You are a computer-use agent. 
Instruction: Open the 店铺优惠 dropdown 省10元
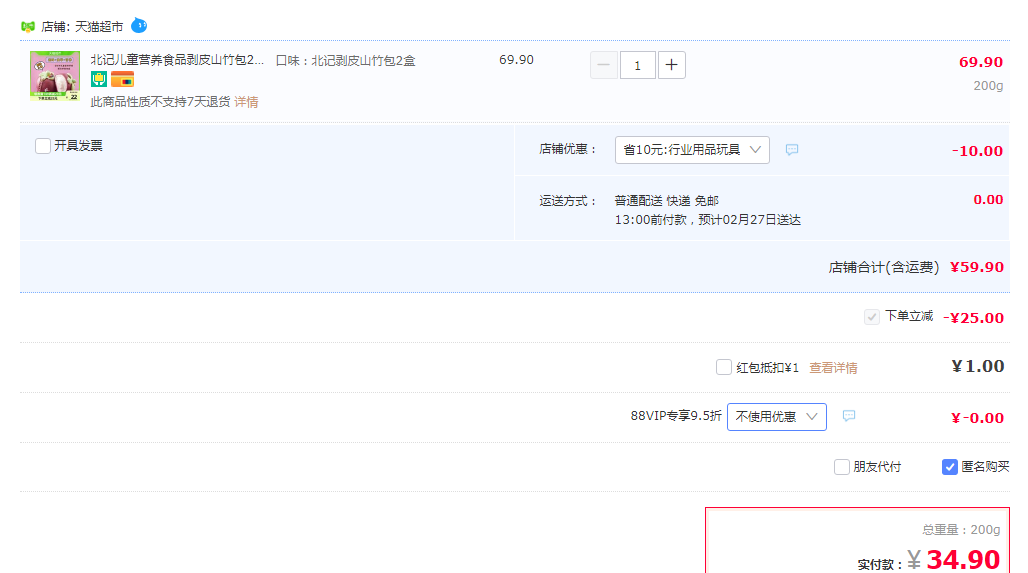pos(692,149)
